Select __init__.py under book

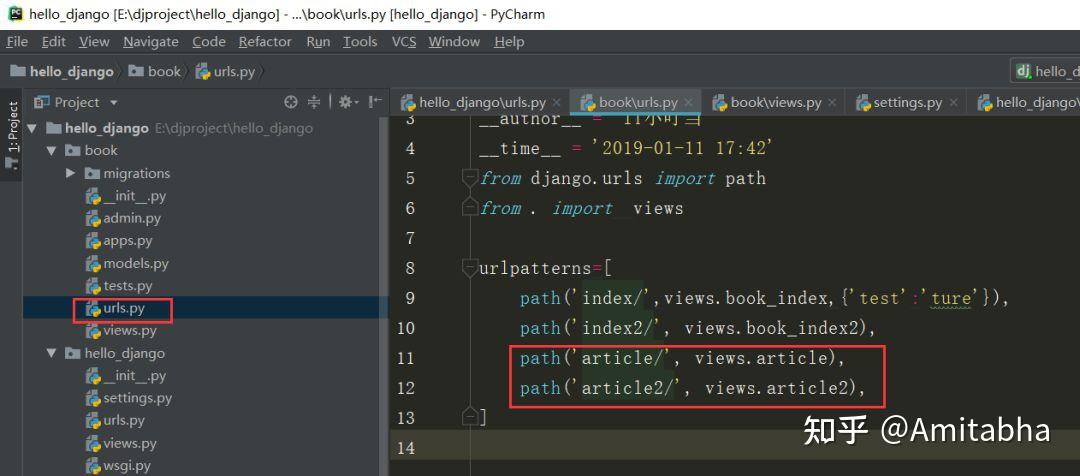(134, 196)
